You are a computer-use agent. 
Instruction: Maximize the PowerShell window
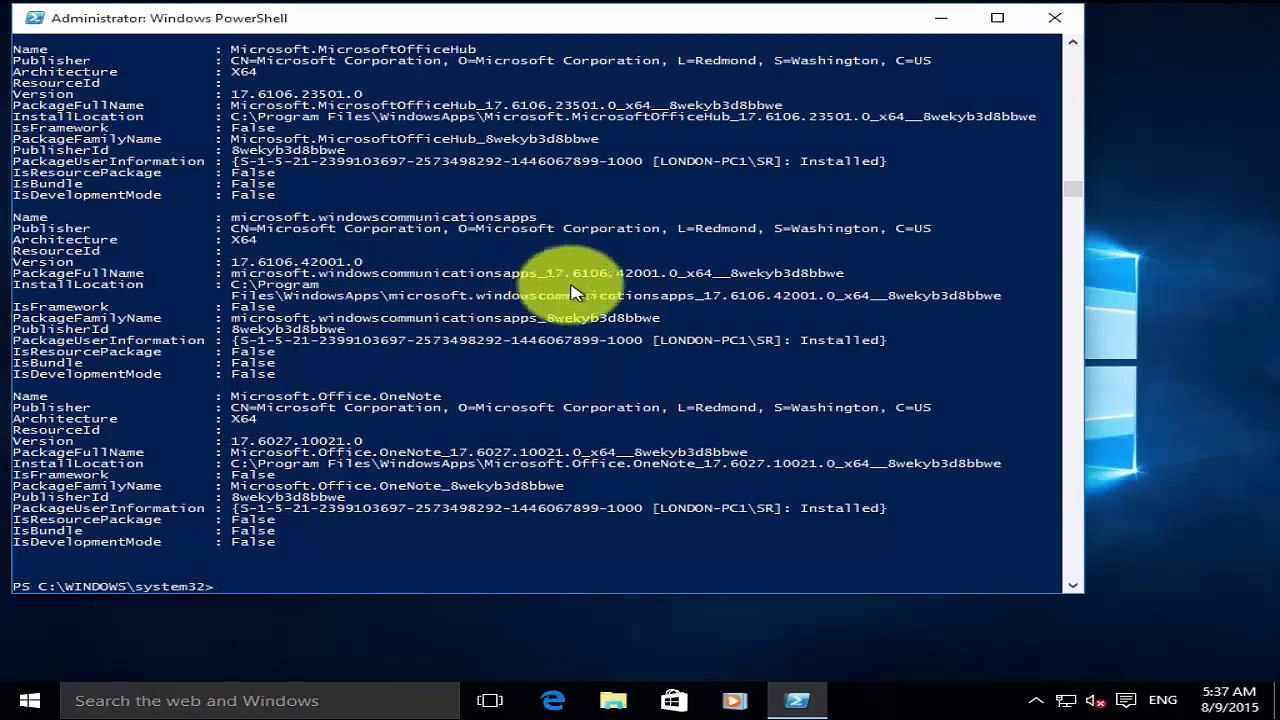(x=997, y=18)
